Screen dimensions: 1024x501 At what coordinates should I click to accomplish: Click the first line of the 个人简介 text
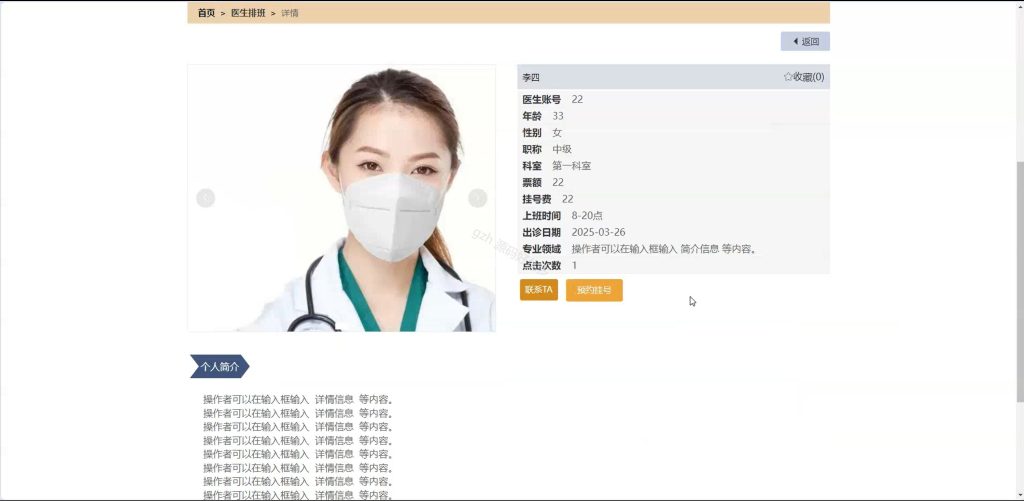298,399
